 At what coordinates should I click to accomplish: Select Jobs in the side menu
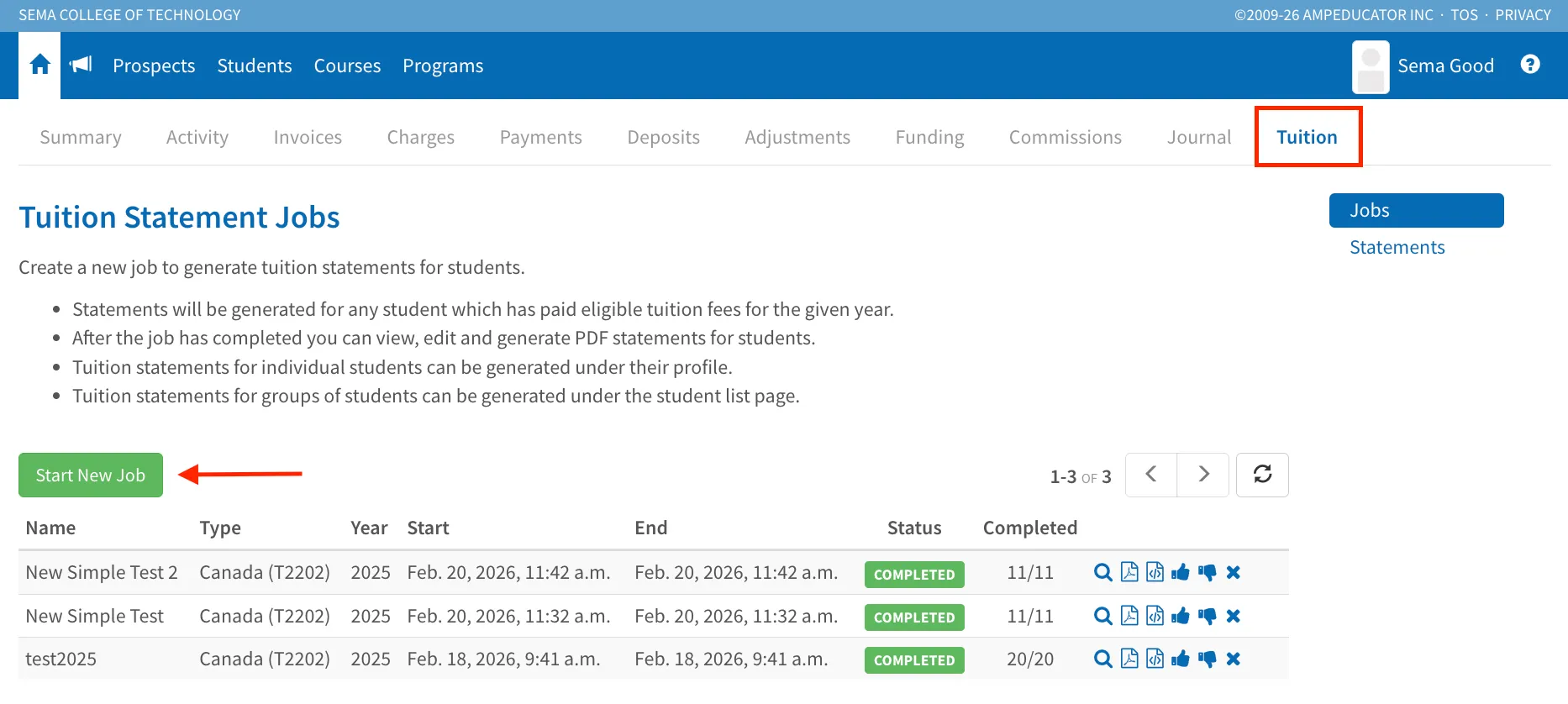[1416, 210]
